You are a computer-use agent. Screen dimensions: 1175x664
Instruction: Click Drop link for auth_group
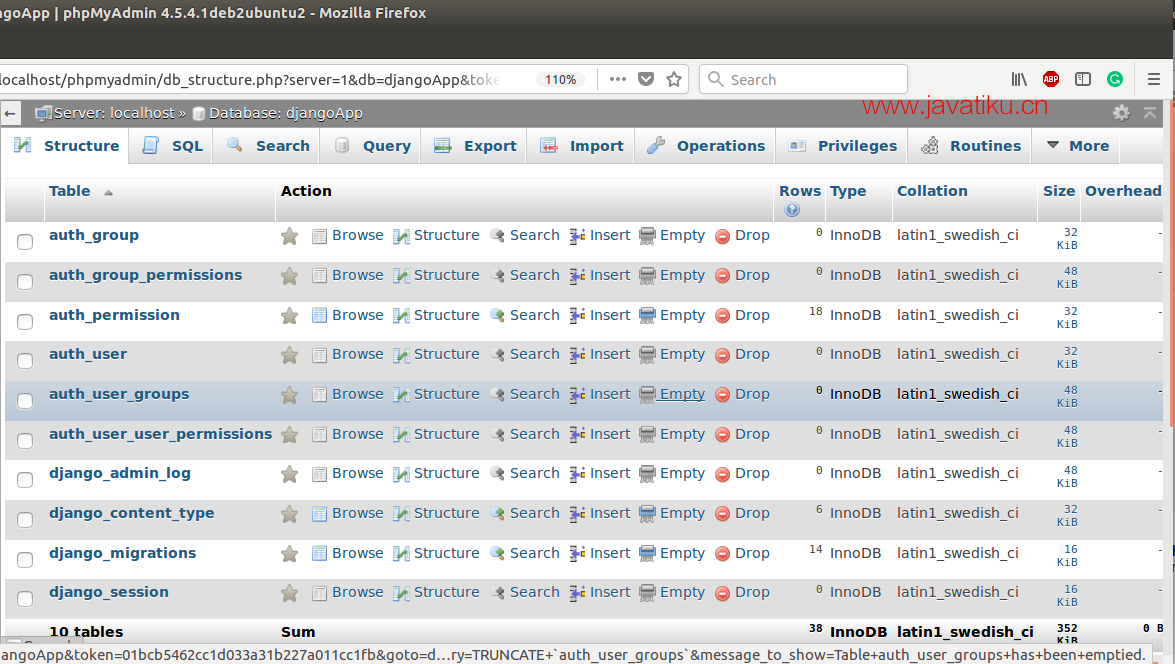(752, 235)
